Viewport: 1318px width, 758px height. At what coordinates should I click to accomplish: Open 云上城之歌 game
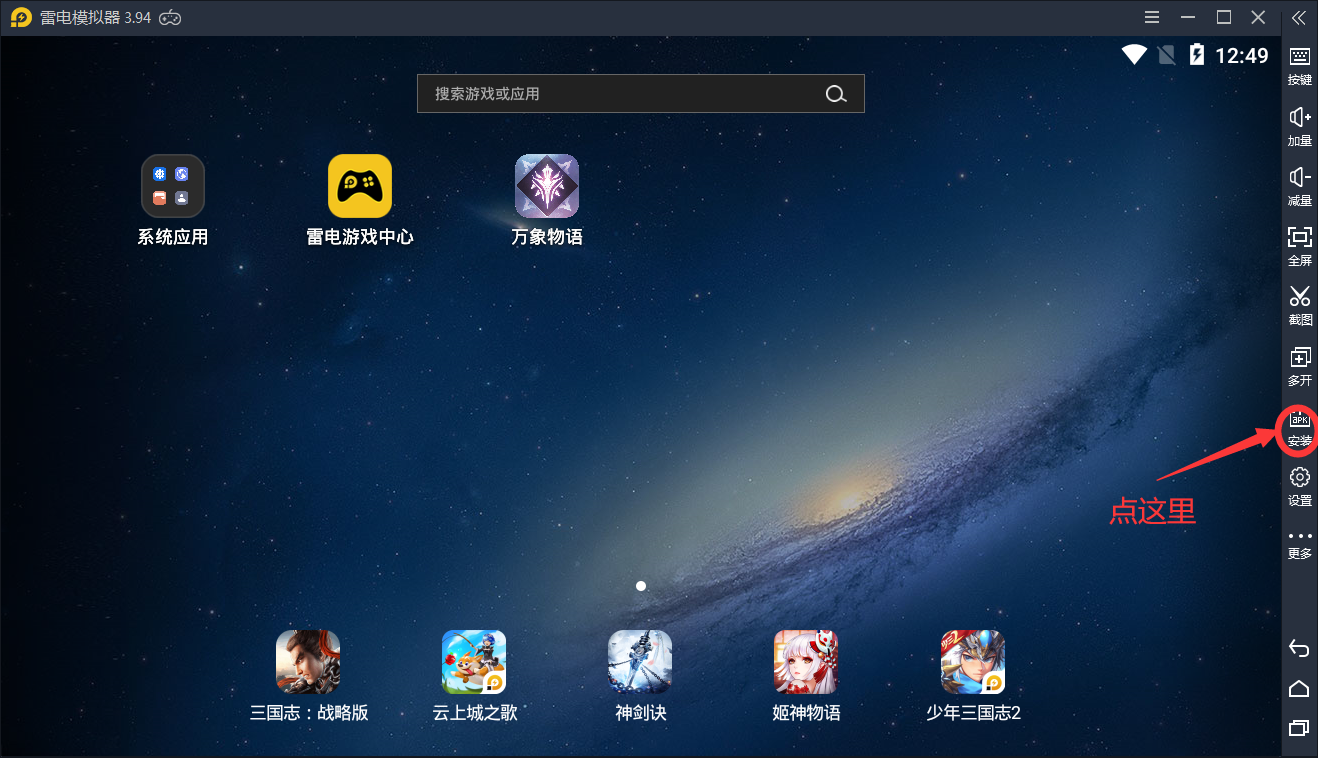475,676
